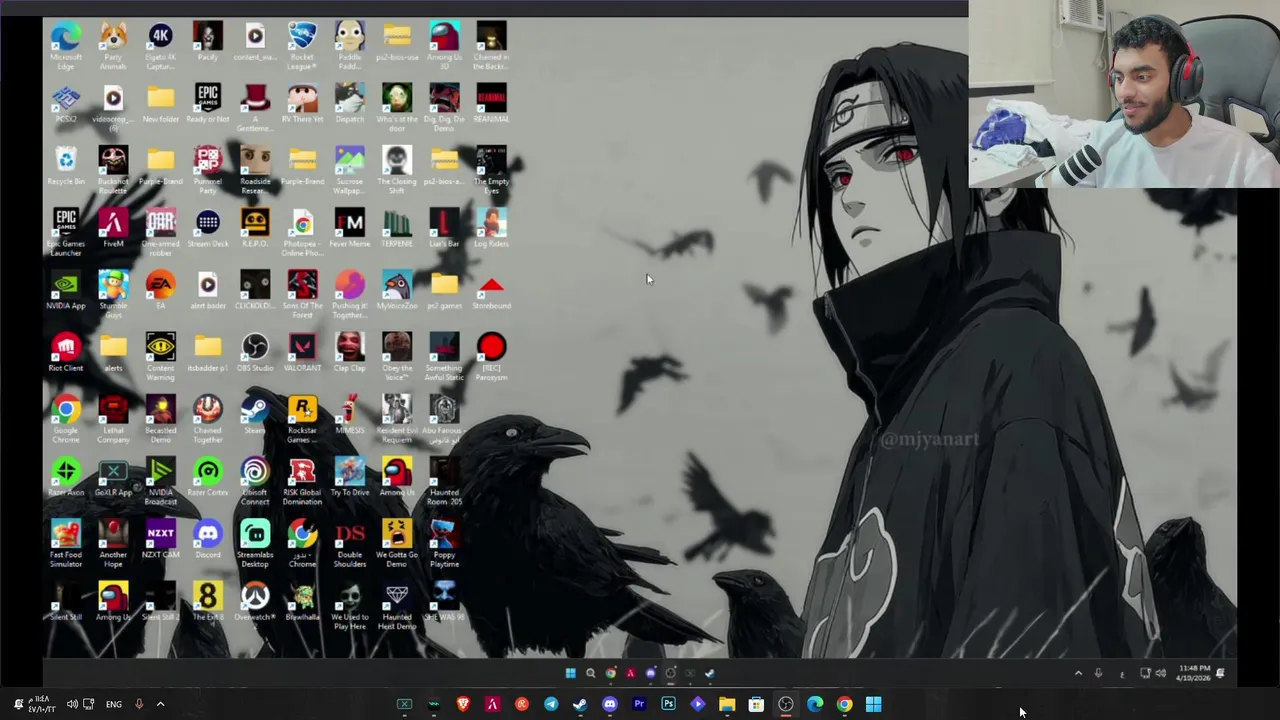Open the Razer Axon desktop icon
The image size is (1280, 720).
(x=66, y=476)
